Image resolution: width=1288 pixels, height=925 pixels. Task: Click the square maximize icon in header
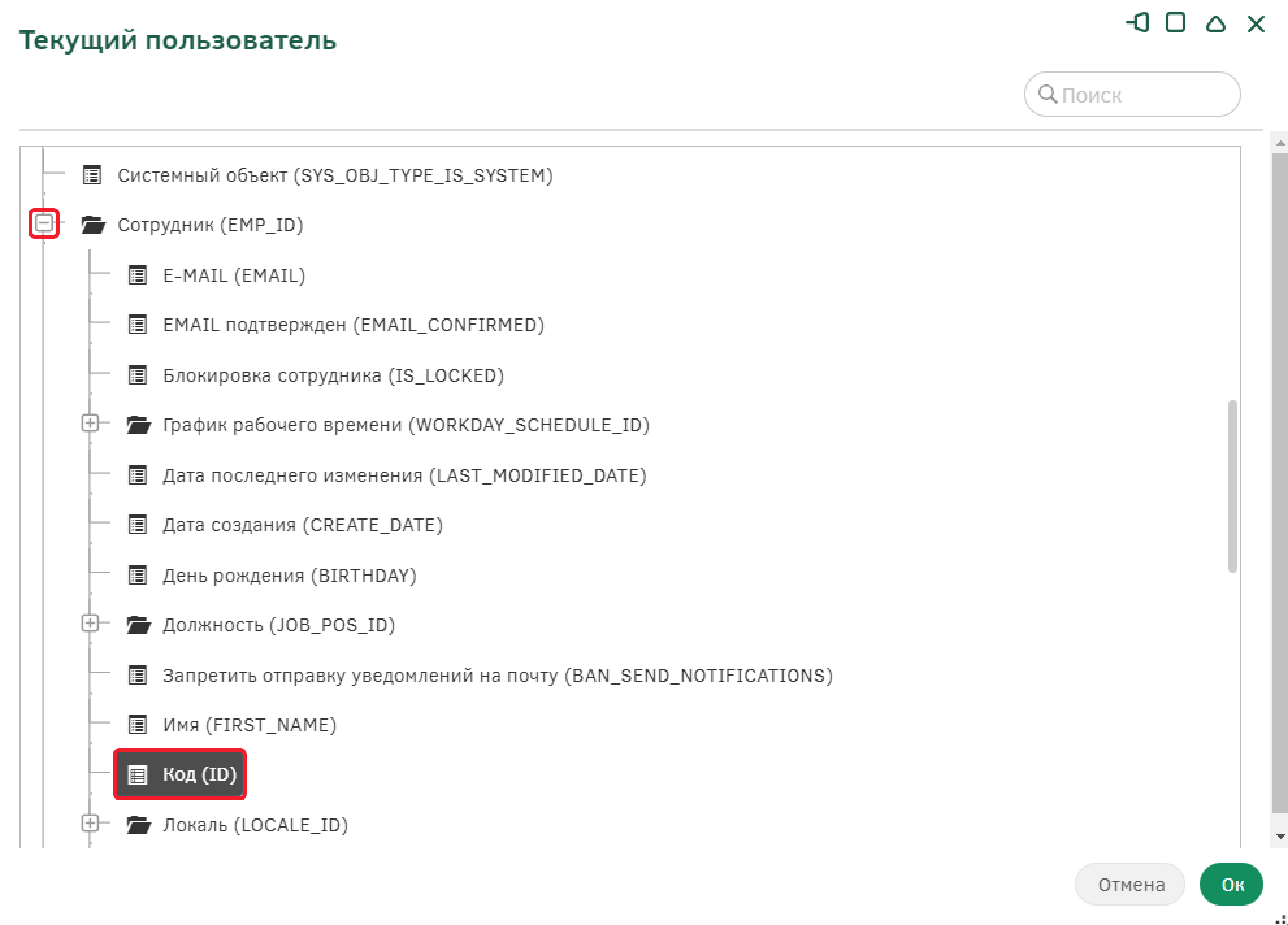point(1176,23)
